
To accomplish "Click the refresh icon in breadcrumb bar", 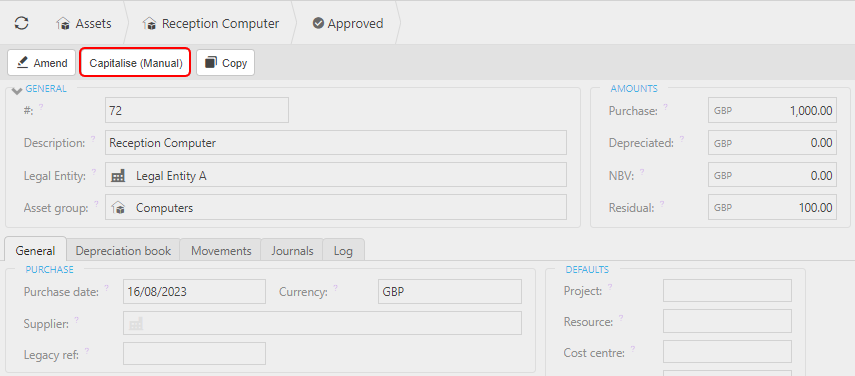I will pyautogui.click(x=21, y=23).
